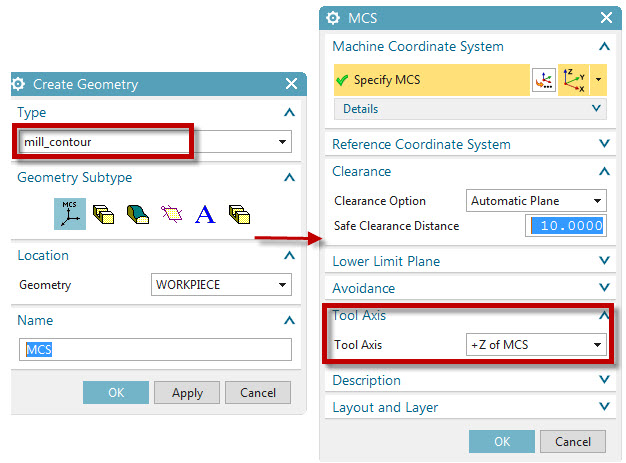Select the MILL_TEXT letter A subtype icon
This screenshot has width=626, height=463.
point(205,214)
